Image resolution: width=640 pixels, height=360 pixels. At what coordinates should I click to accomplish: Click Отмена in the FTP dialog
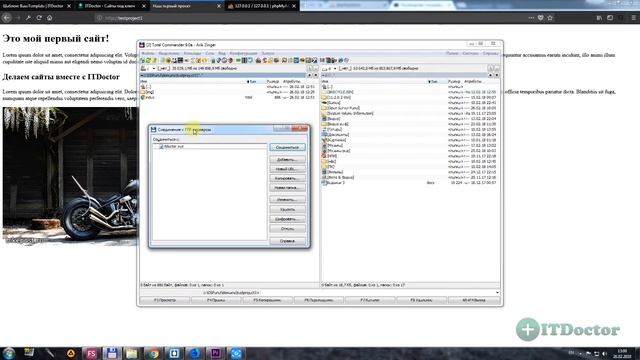(287, 229)
